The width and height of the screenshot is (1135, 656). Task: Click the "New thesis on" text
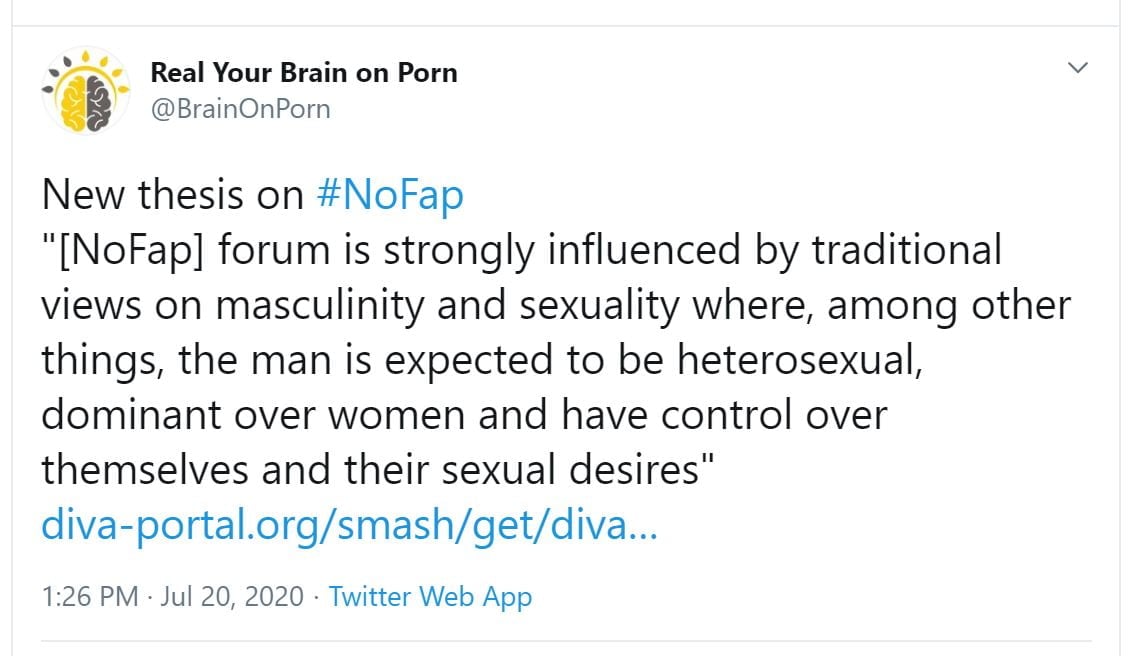tap(172, 195)
